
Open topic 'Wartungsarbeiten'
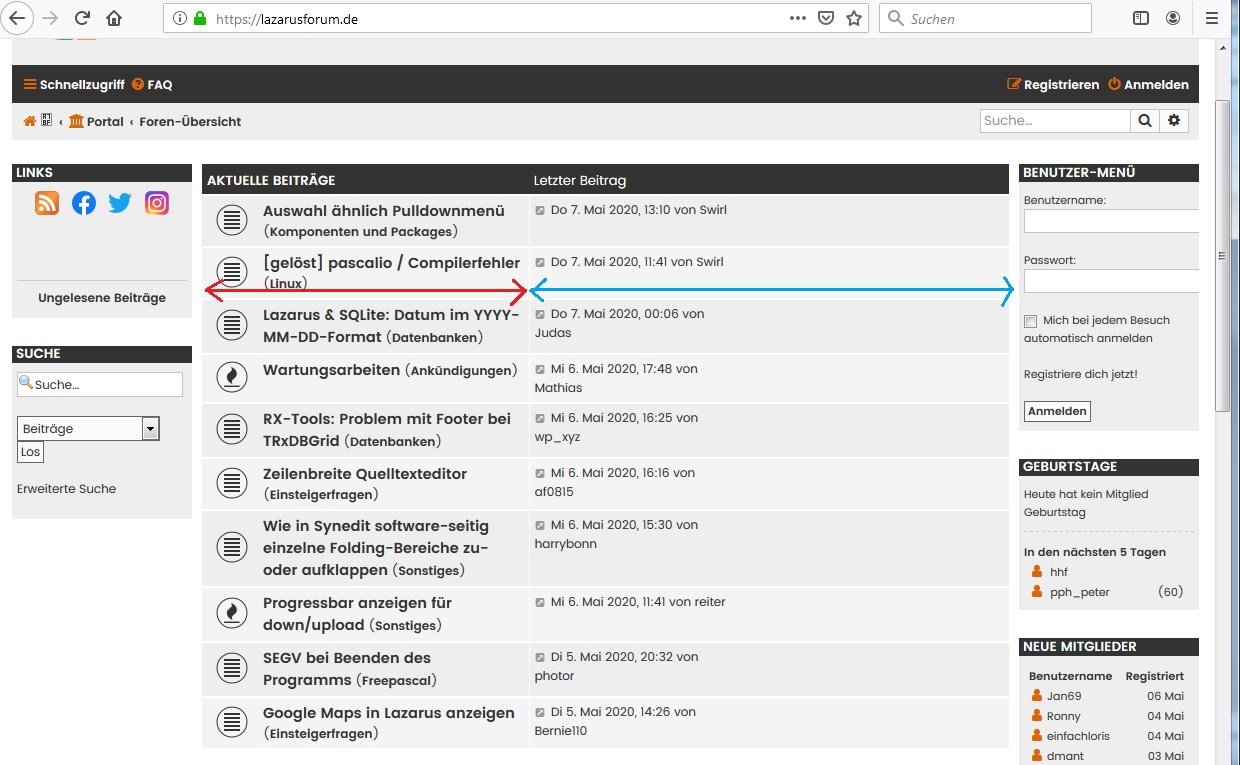331,370
